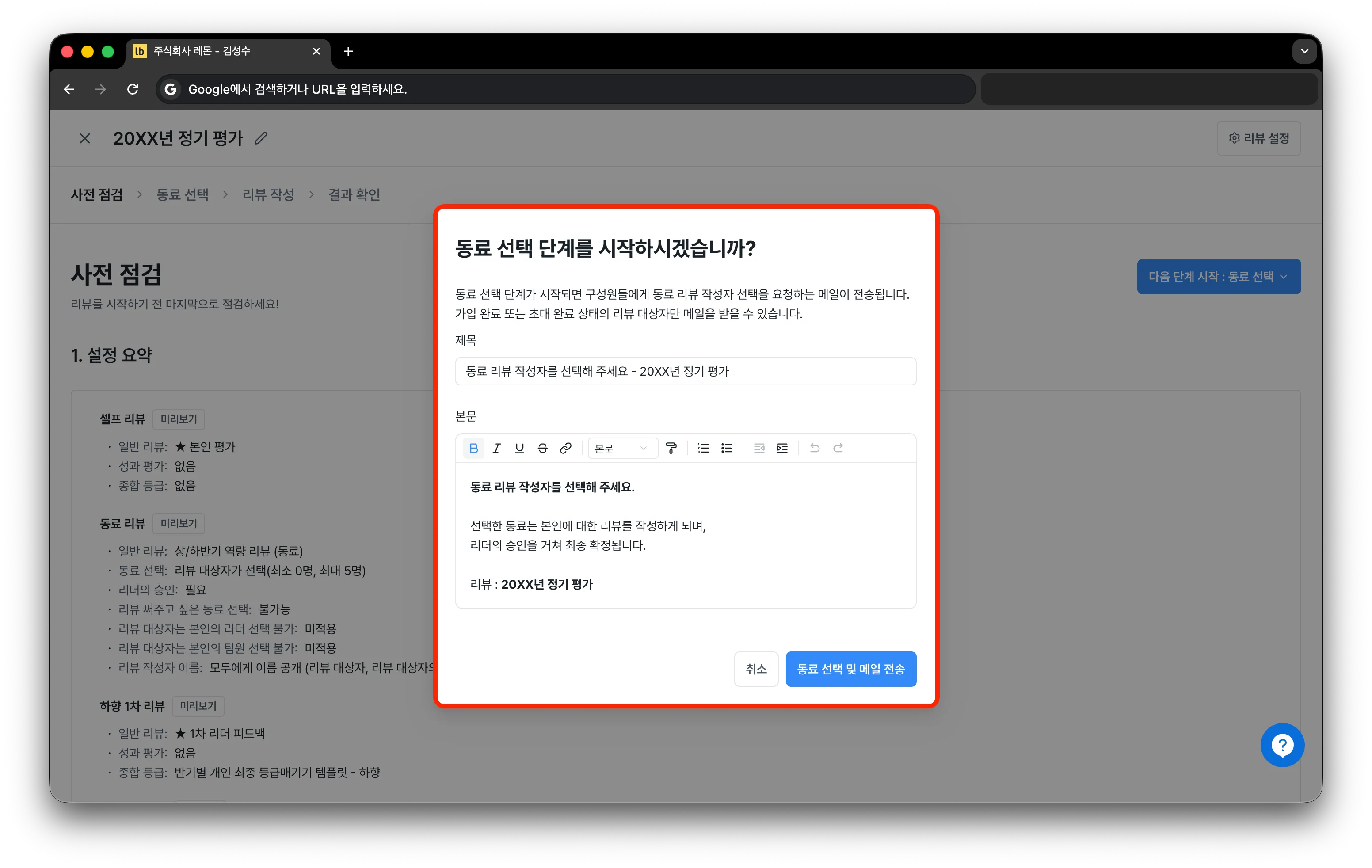Preview 동료 리뷰 with 미리보기 button

(179, 523)
